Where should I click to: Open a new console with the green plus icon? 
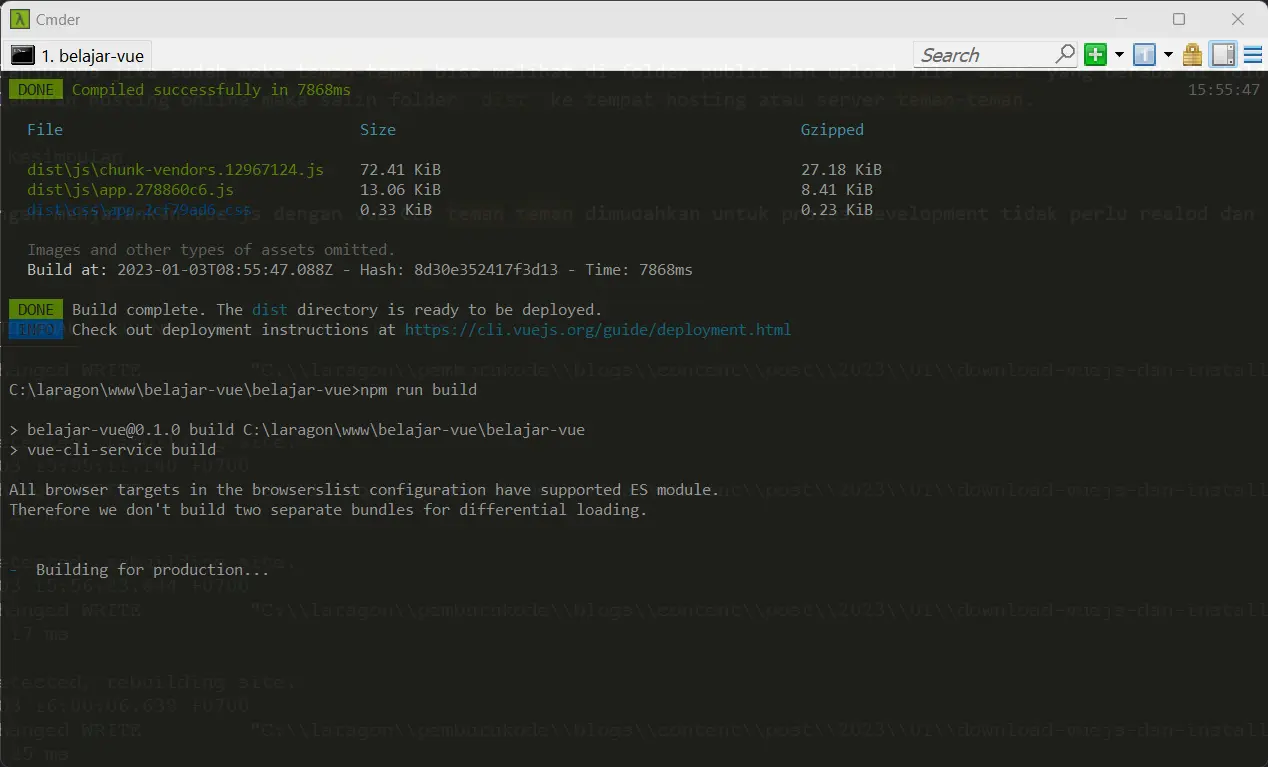pos(1096,55)
